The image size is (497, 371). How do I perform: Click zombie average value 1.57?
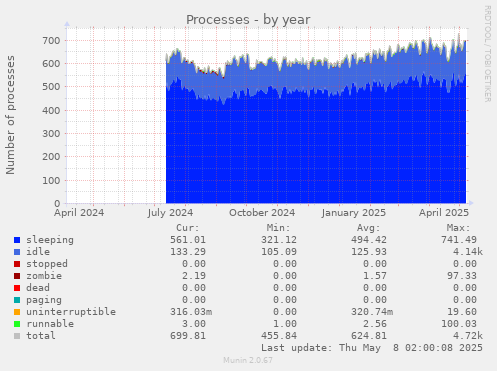point(375,276)
